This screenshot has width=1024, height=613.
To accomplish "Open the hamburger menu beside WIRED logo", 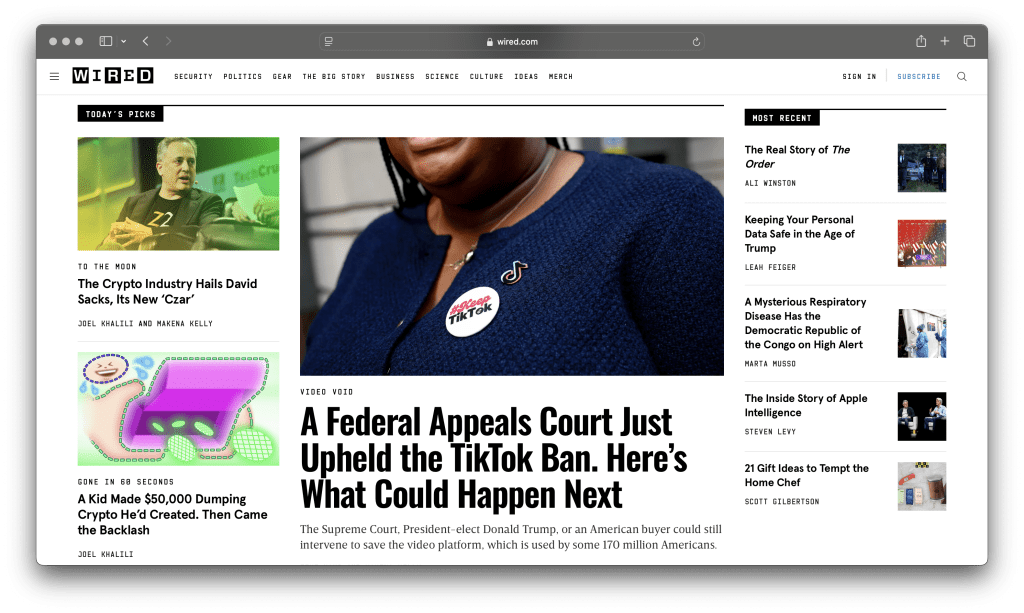I will coord(54,76).
